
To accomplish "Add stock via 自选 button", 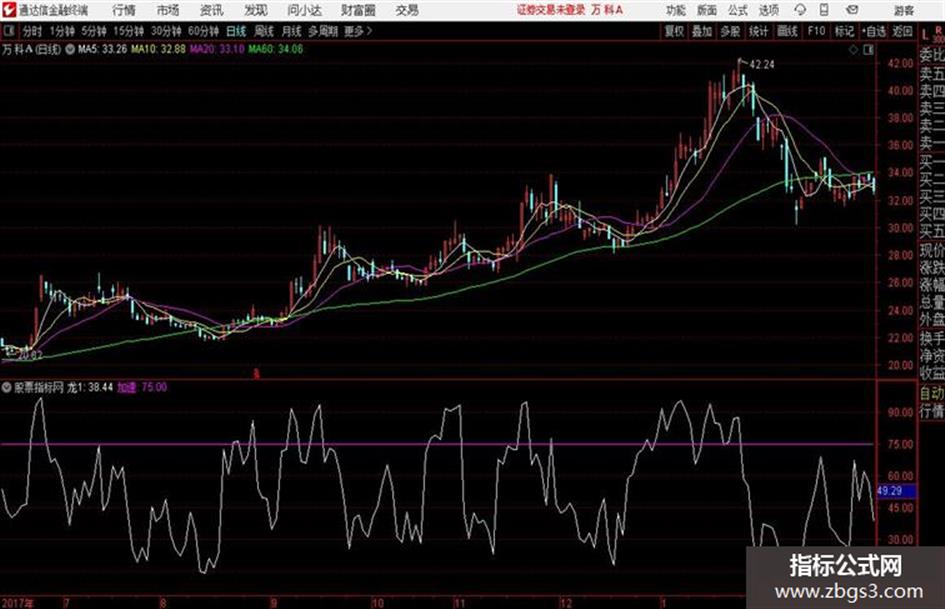I will click(x=874, y=31).
